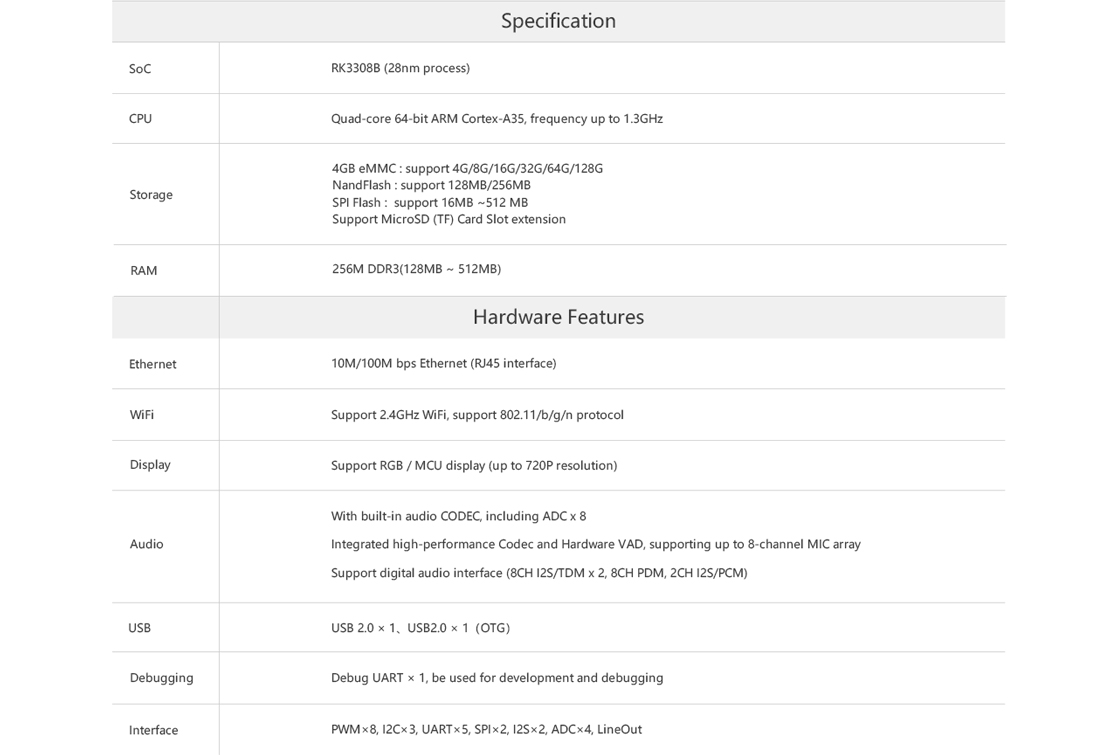
Task: Click the Quad-core Cortex-A35 CPU description
Action: click(497, 119)
